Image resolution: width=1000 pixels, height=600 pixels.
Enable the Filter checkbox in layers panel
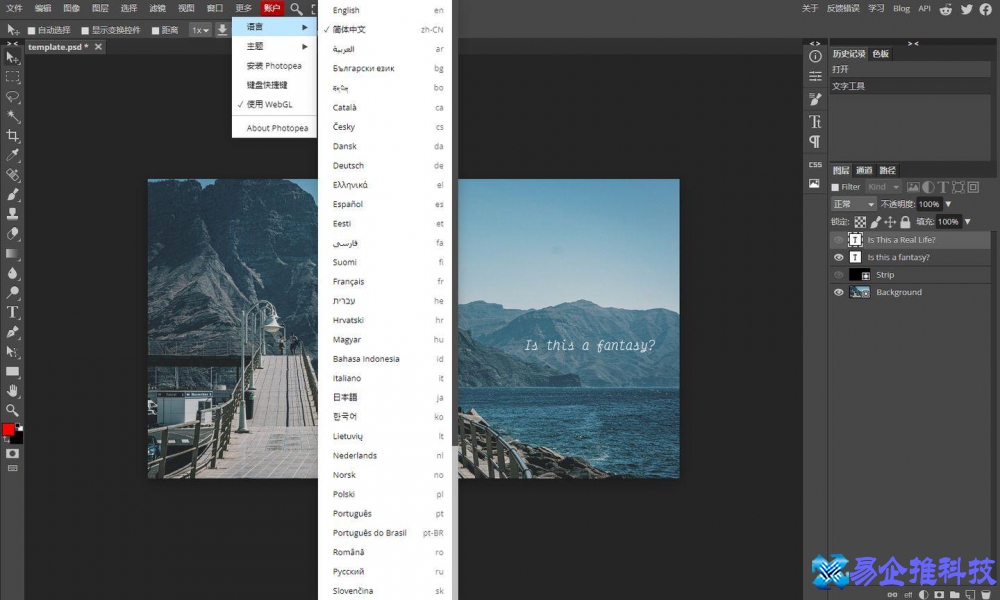pyautogui.click(x=836, y=187)
